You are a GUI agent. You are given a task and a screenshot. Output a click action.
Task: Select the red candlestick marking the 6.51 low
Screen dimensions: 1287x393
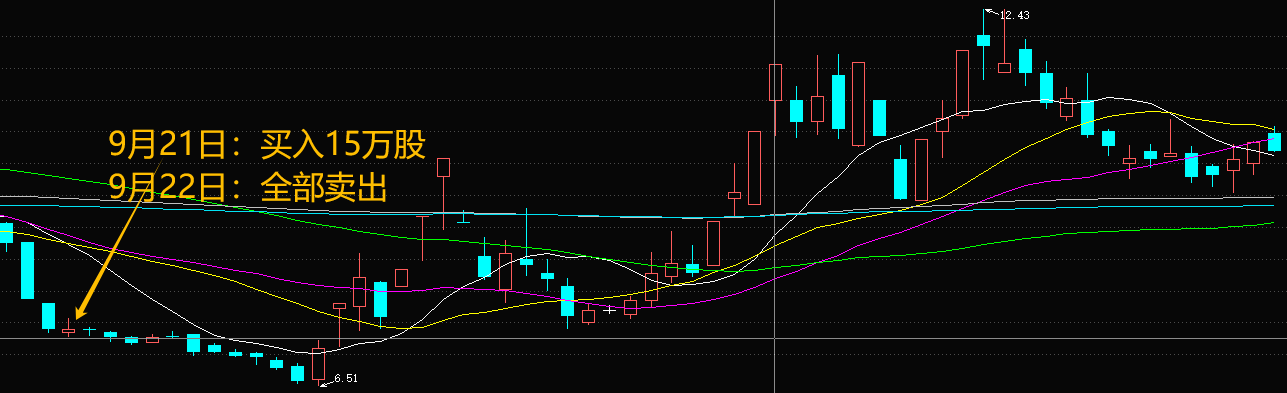319,363
